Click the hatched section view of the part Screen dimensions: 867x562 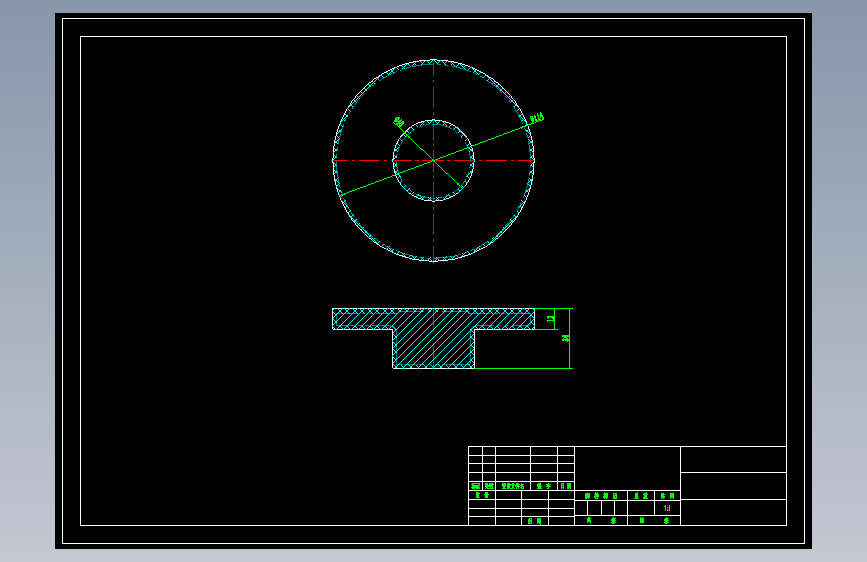(433, 338)
